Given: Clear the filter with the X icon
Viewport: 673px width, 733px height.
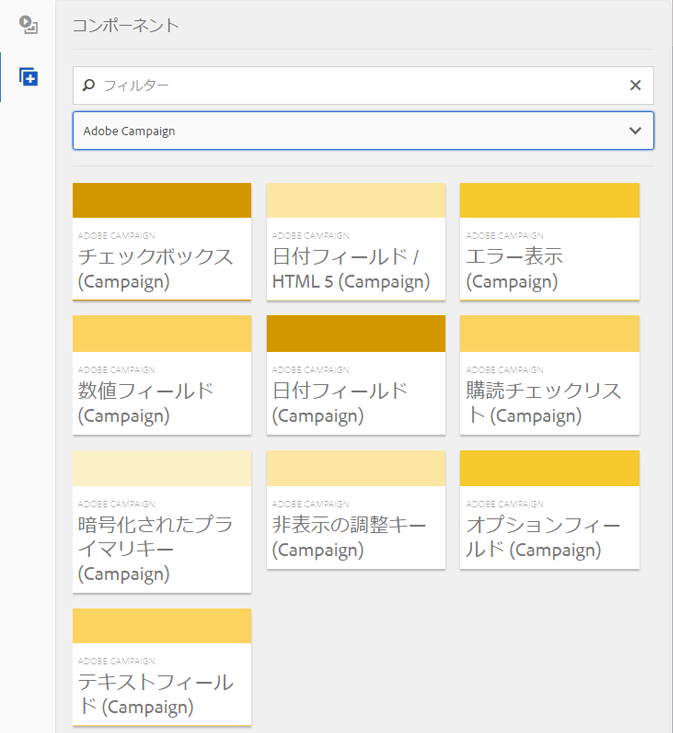Looking at the screenshot, I should pyautogui.click(x=635, y=85).
